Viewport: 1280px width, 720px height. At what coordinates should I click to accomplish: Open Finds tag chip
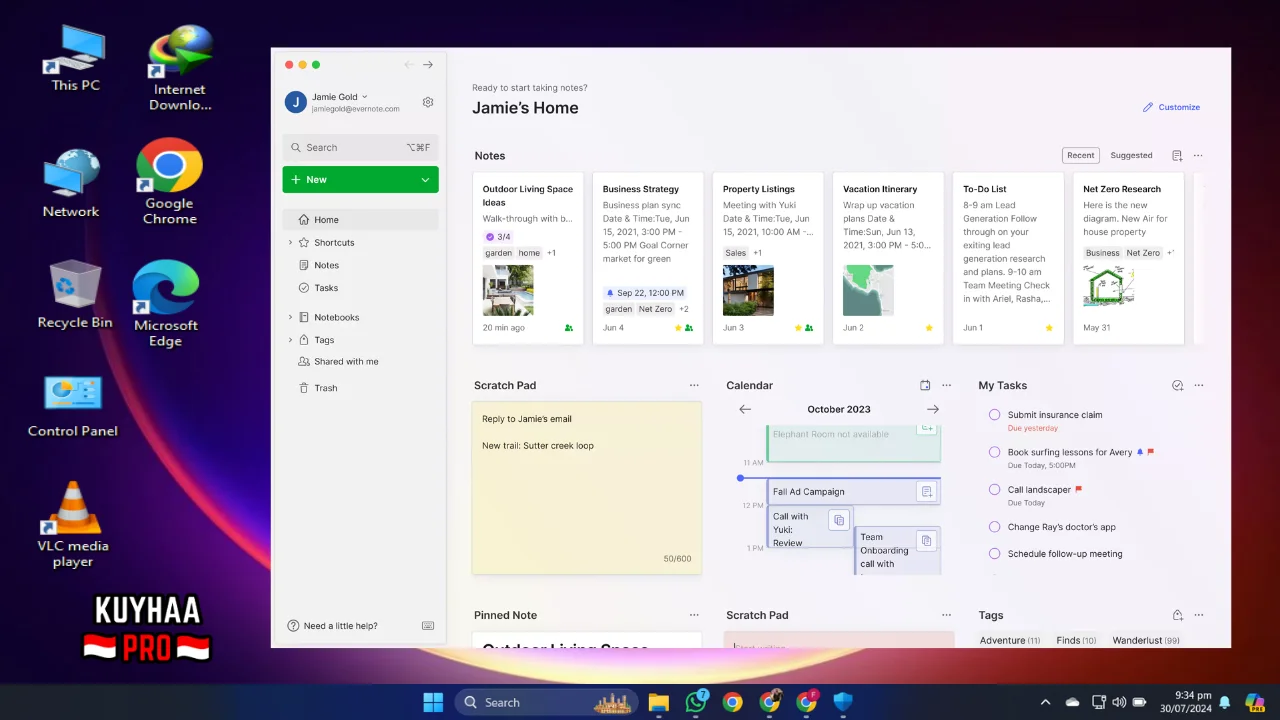tap(1076, 640)
